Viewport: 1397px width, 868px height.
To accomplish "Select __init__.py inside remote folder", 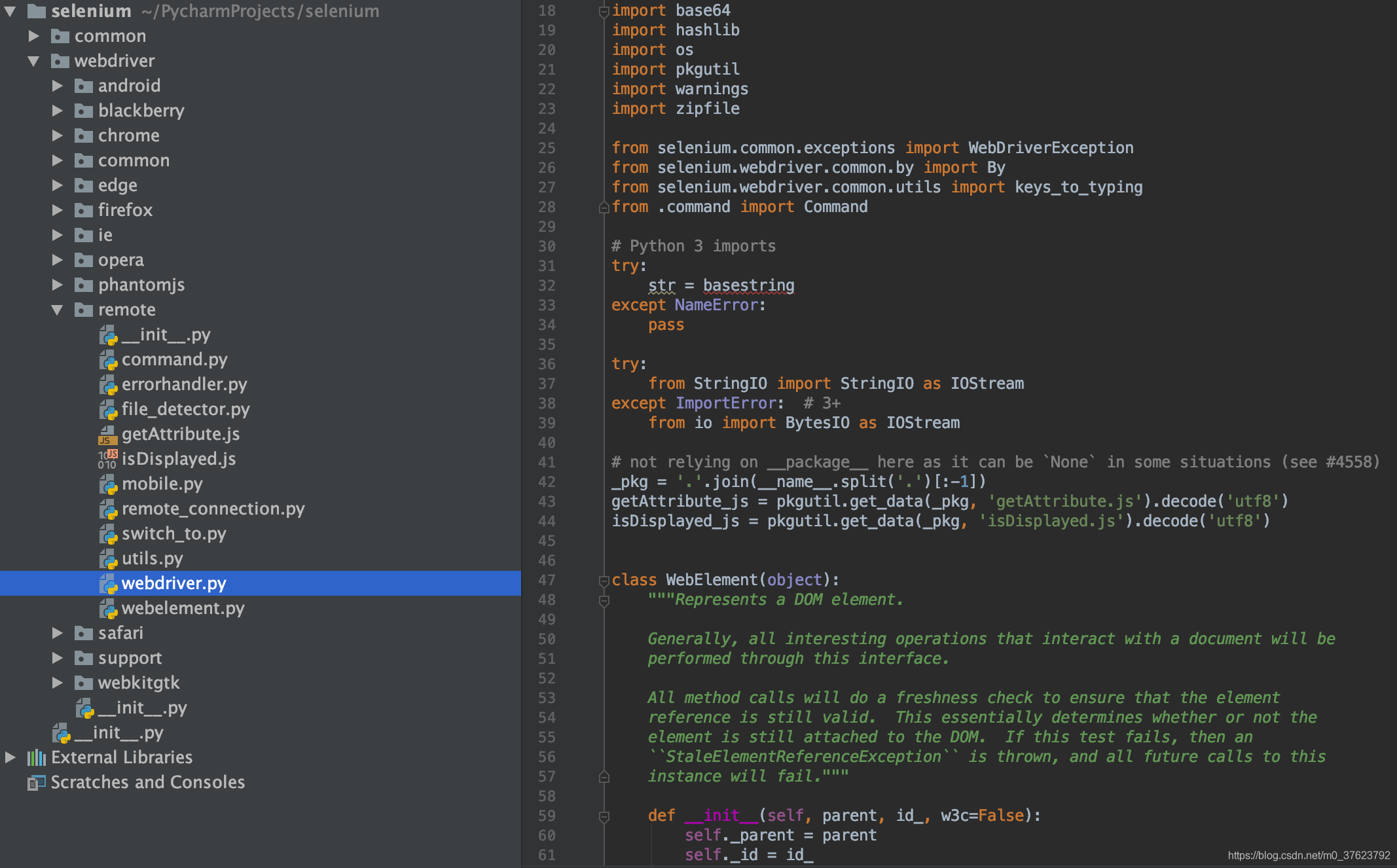I will (166, 335).
